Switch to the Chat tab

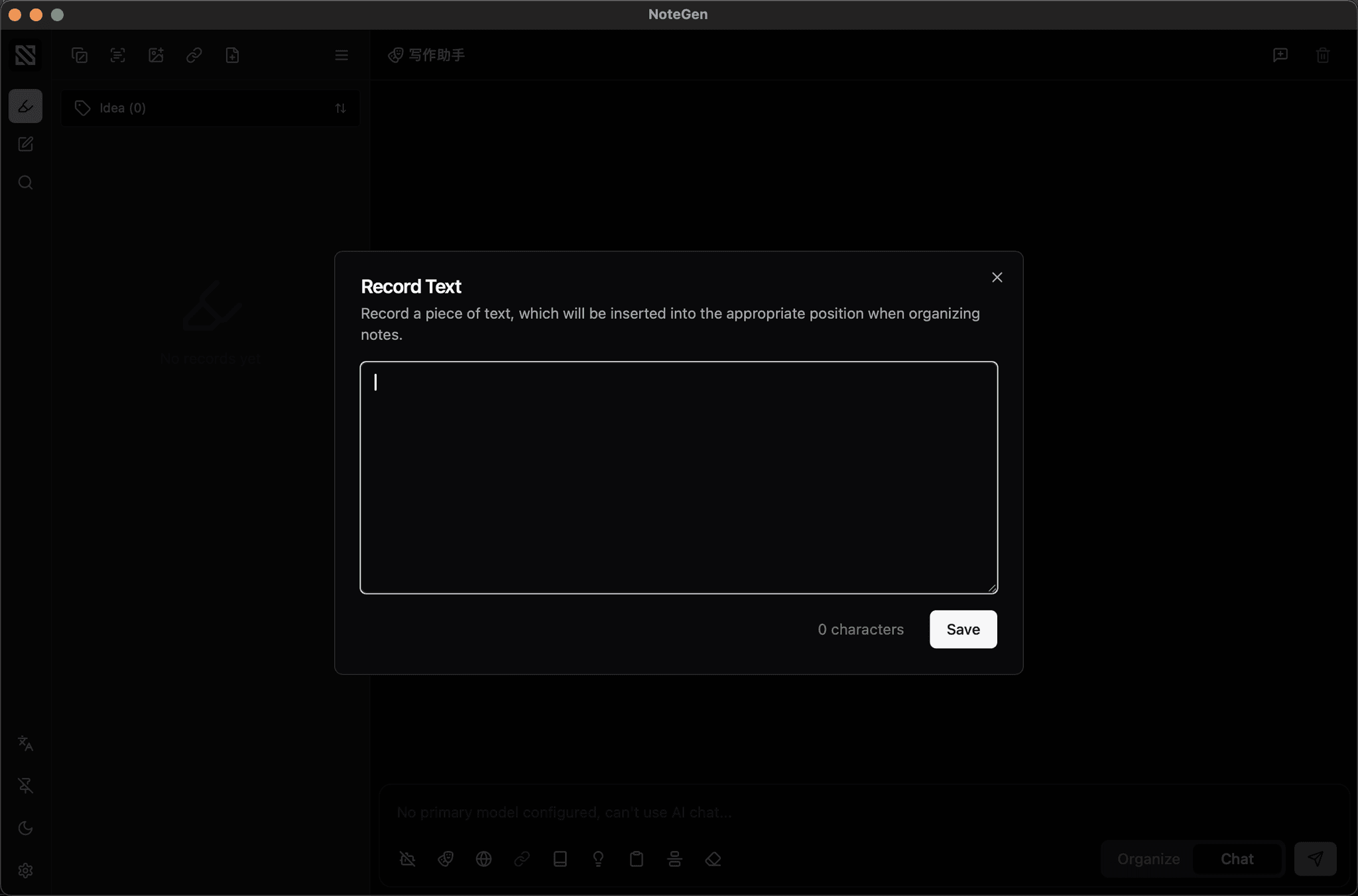(x=1237, y=859)
